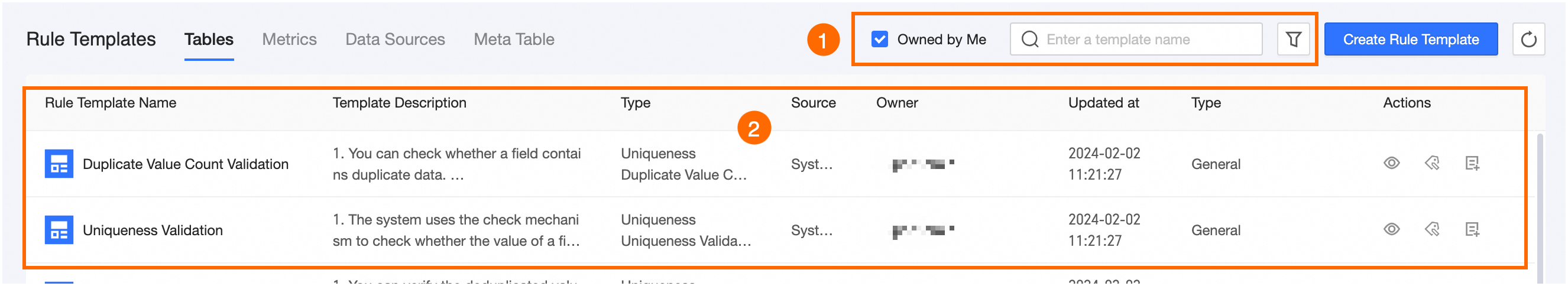1568x286 pixels.
Task: Click the Owner column header
Action: (896, 103)
